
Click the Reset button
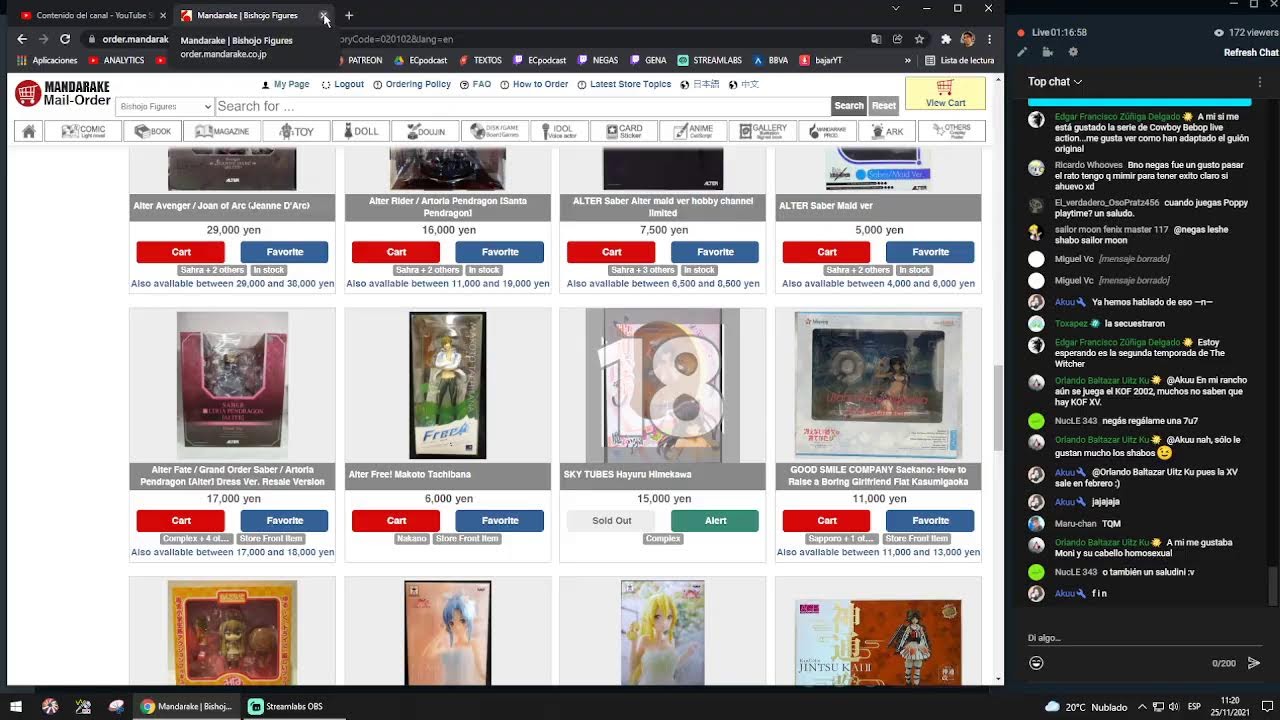(884, 105)
